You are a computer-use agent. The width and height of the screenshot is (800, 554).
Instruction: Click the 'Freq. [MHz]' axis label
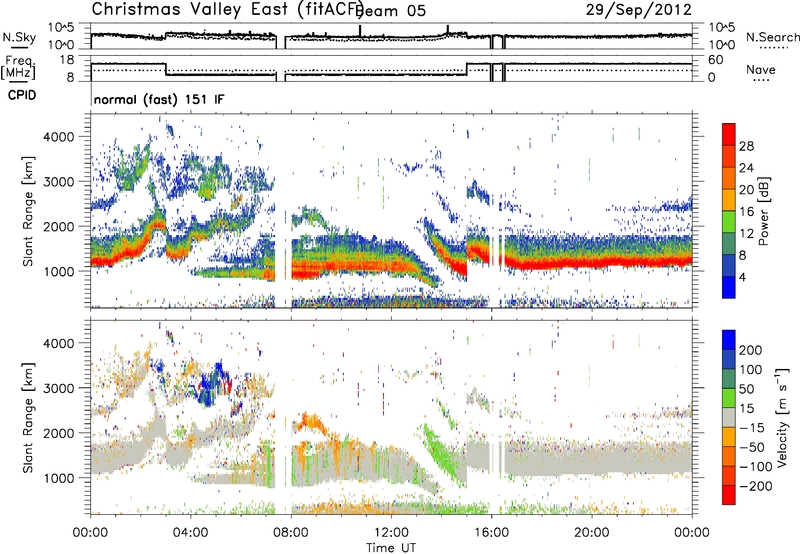(x=18, y=67)
